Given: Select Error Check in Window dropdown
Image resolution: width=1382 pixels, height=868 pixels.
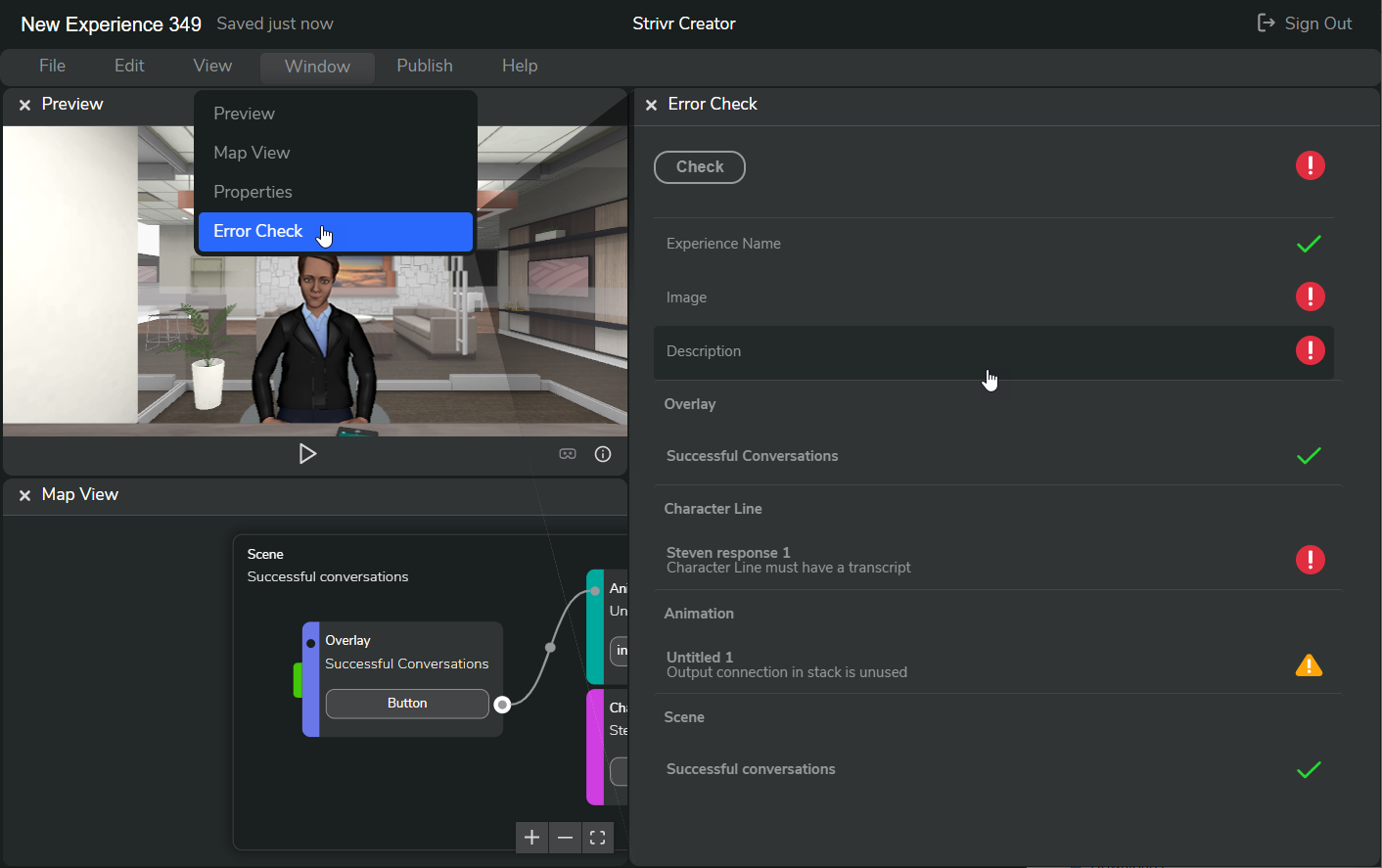Looking at the screenshot, I should click(336, 232).
